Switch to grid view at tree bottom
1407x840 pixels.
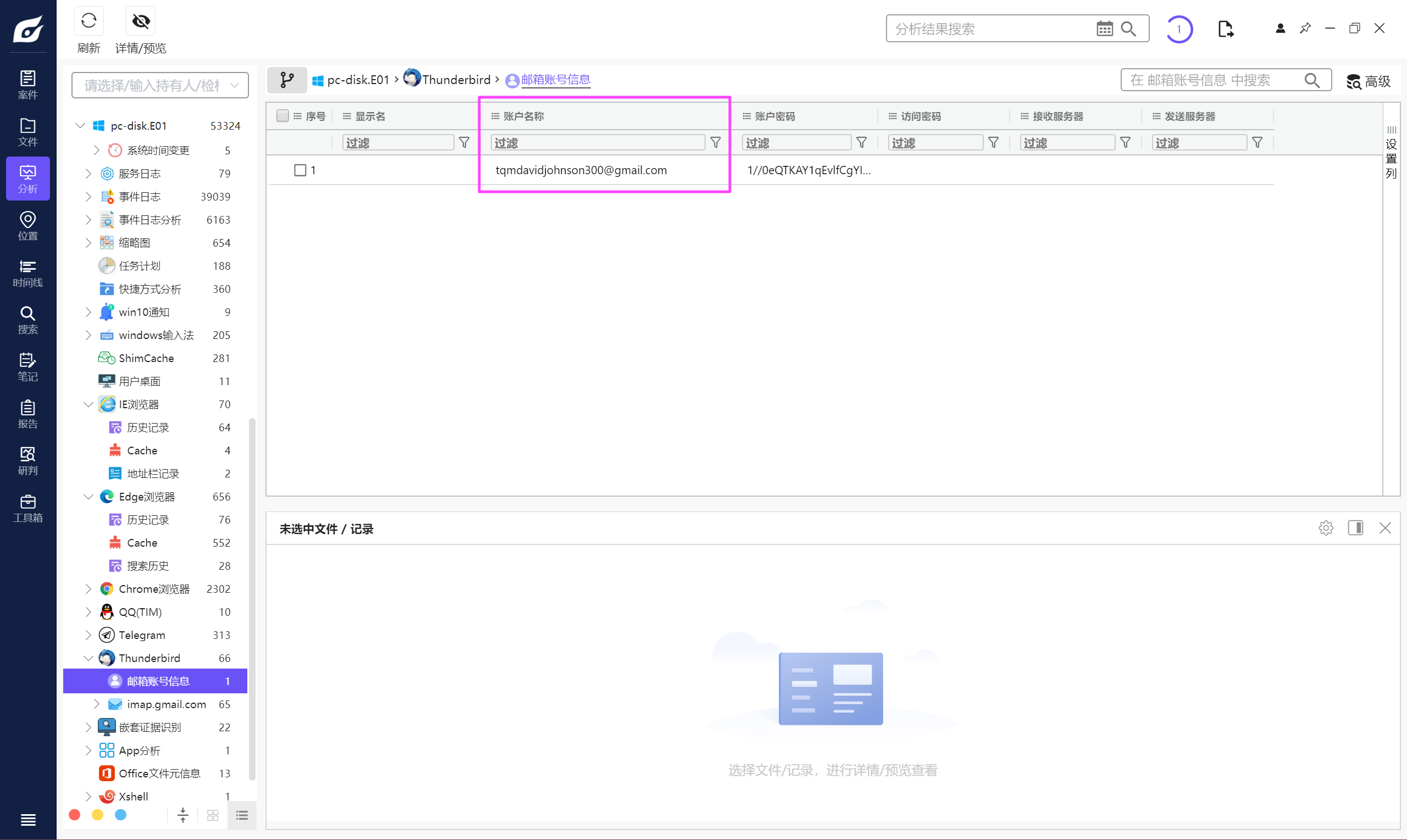213,815
